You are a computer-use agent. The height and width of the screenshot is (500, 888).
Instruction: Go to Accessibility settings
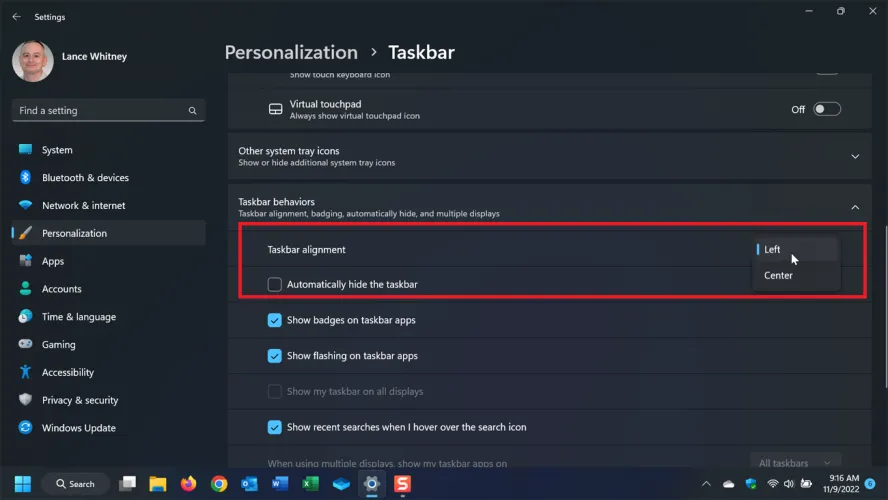(x=67, y=372)
